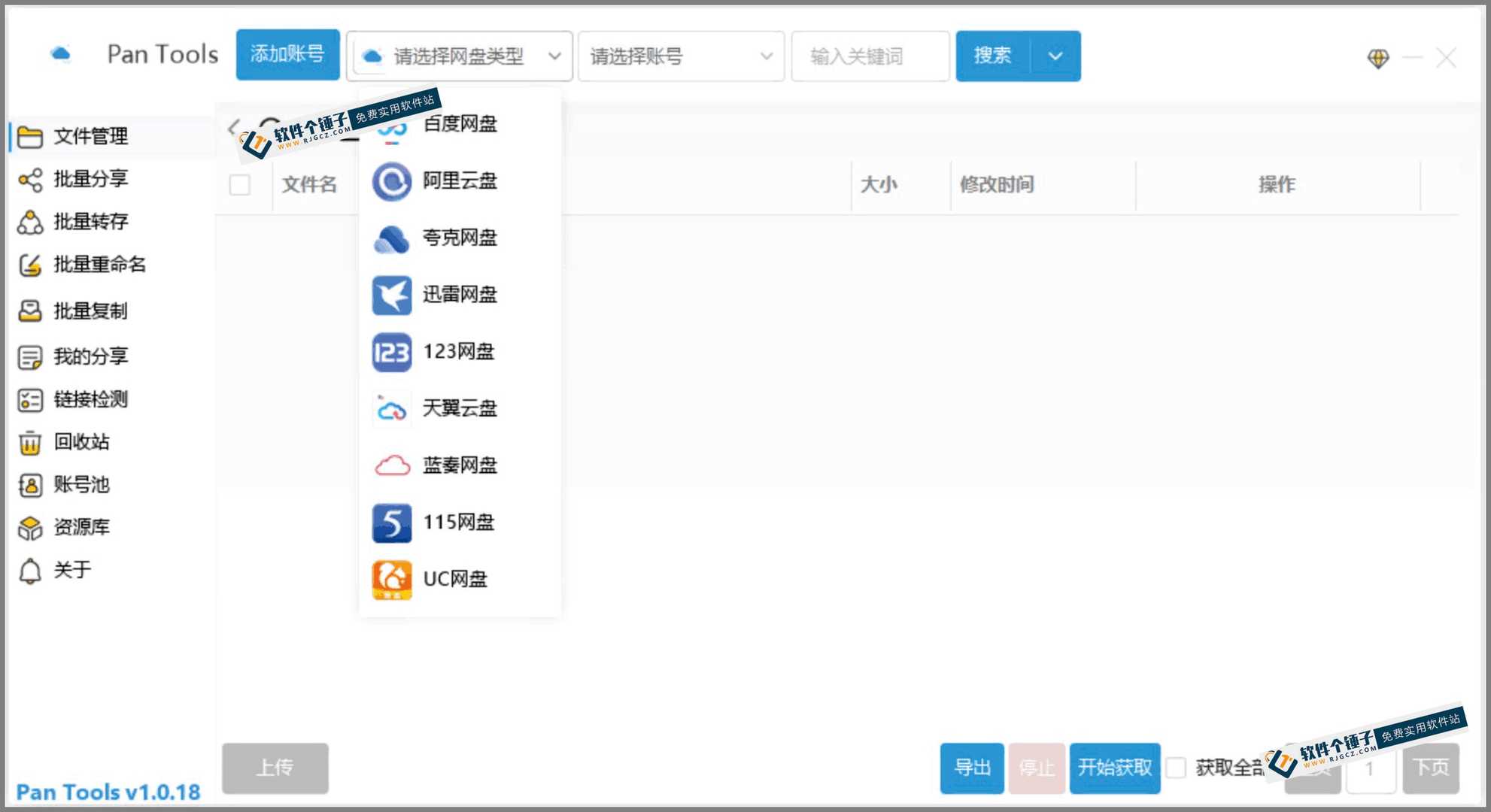
Task: Click the 蓝奏网盘 red cloud icon
Action: tap(392, 466)
